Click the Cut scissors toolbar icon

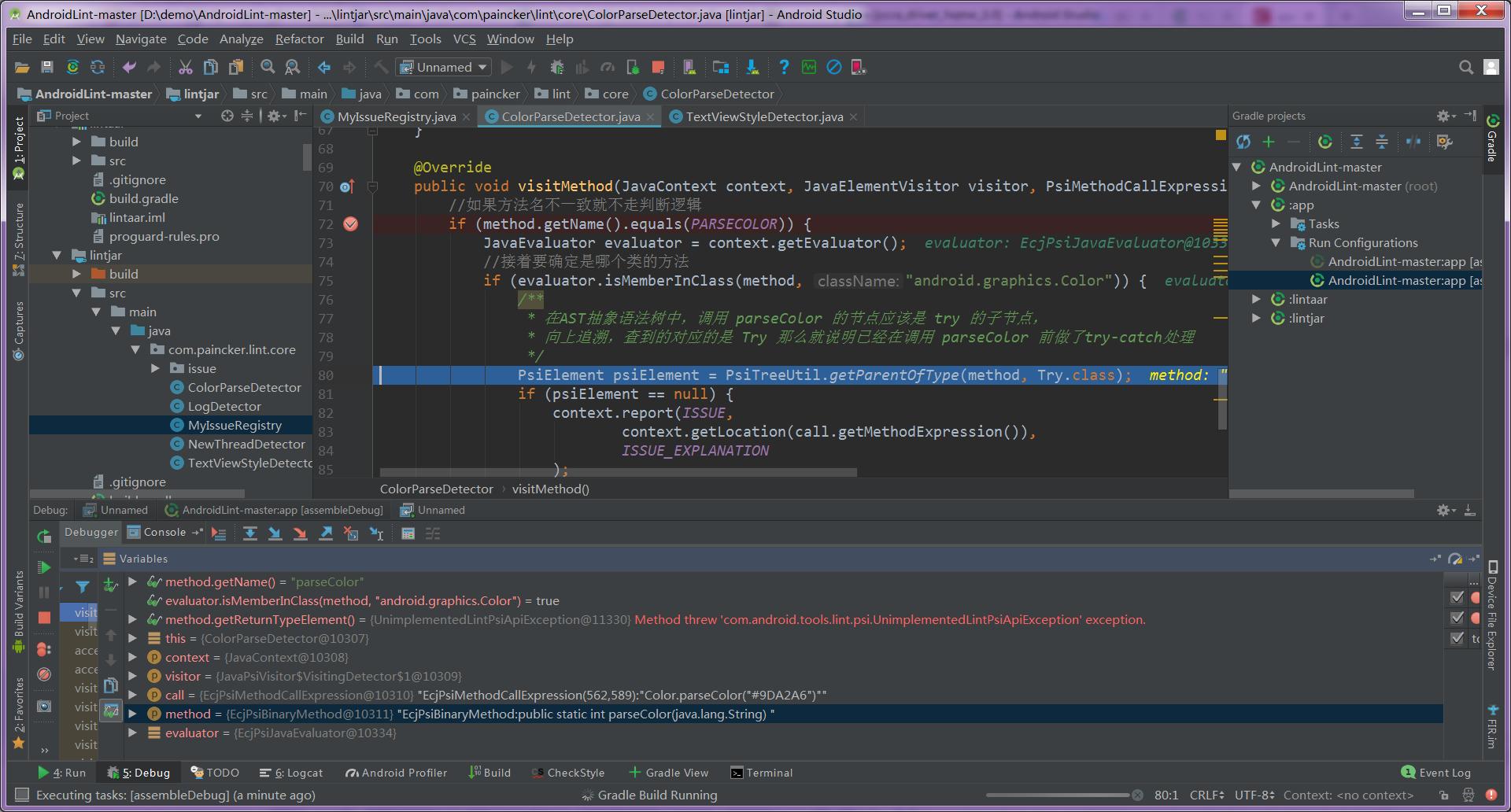186,68
